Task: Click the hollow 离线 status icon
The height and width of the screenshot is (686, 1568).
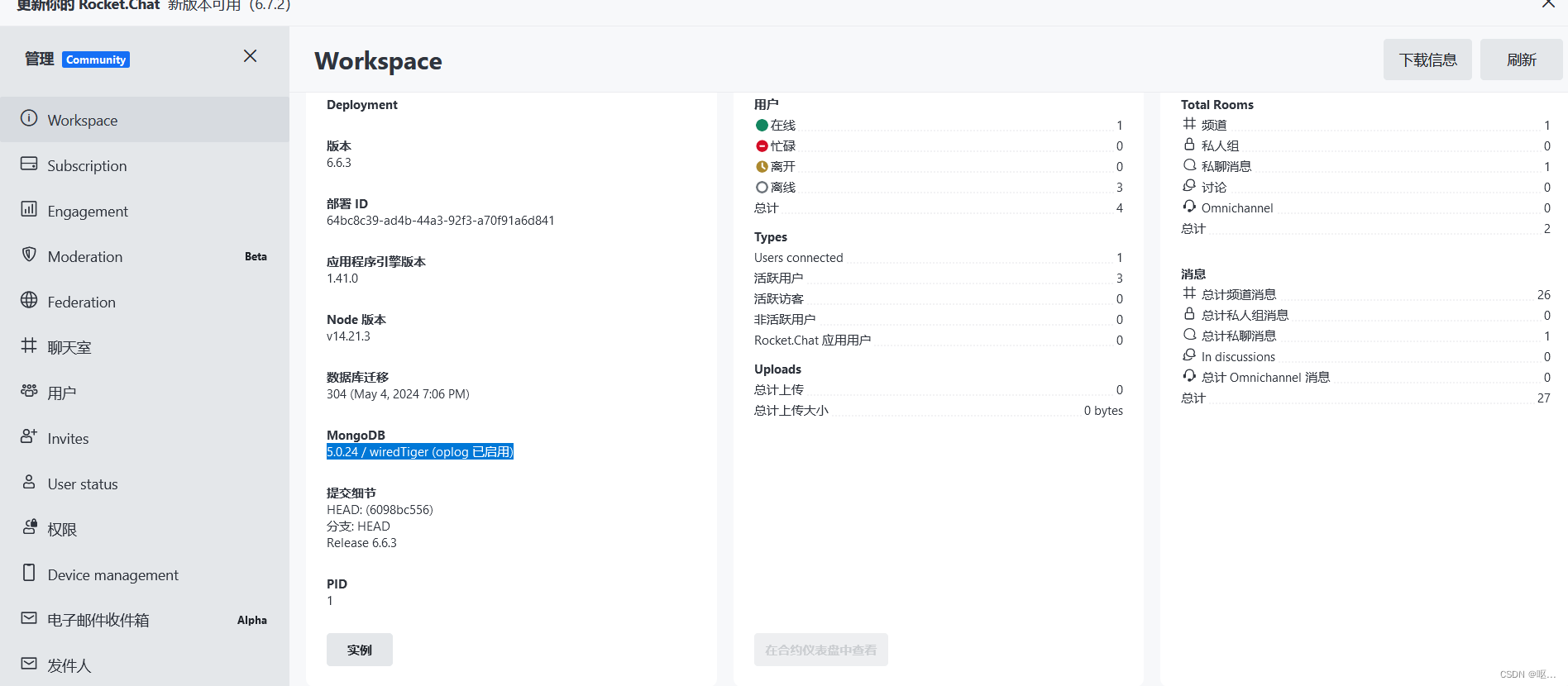Action: click(x=762, y=188)
